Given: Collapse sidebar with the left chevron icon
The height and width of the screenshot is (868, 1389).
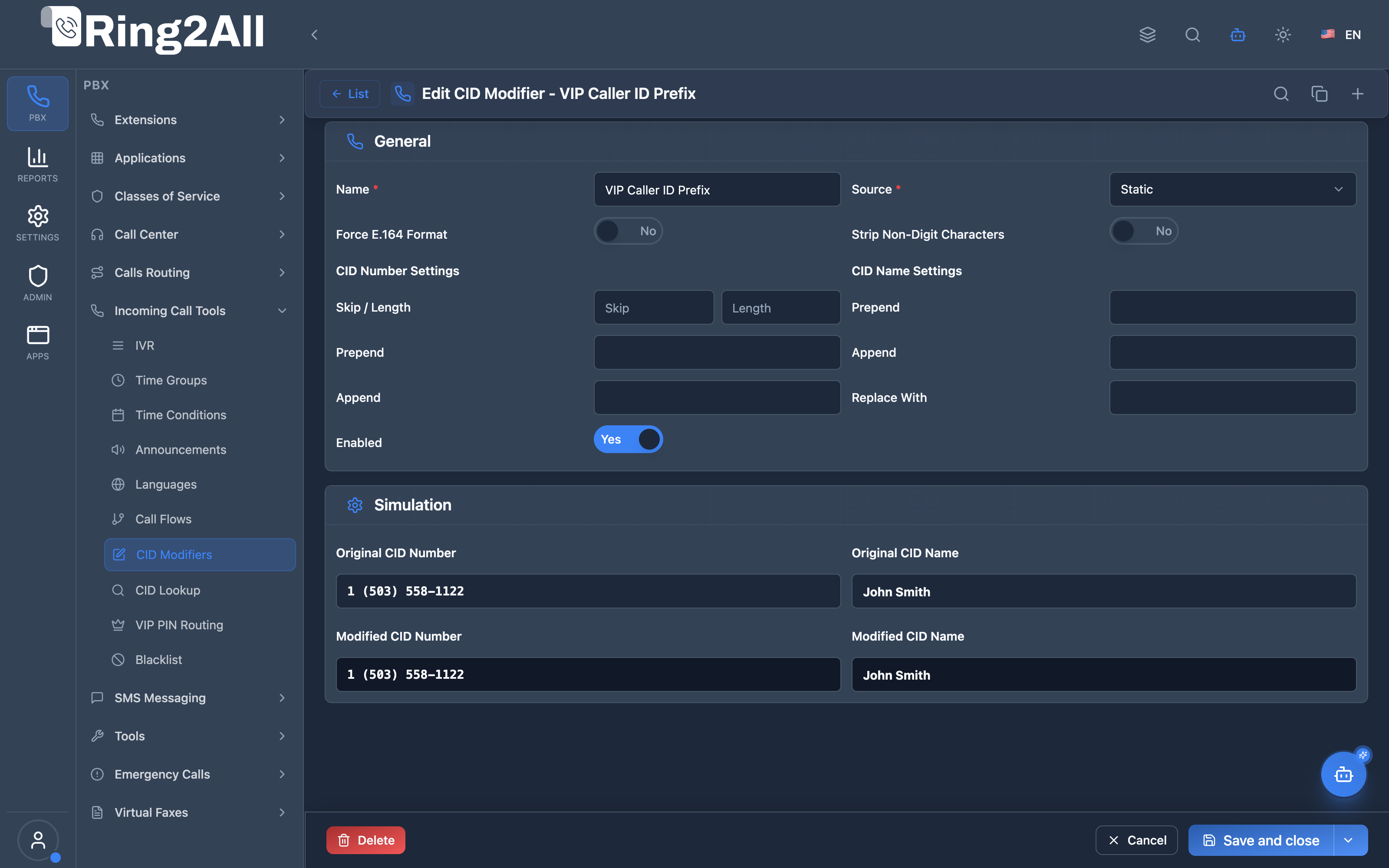Looking at the screenshot, I should pyautogui.click(x=315, y=35).
